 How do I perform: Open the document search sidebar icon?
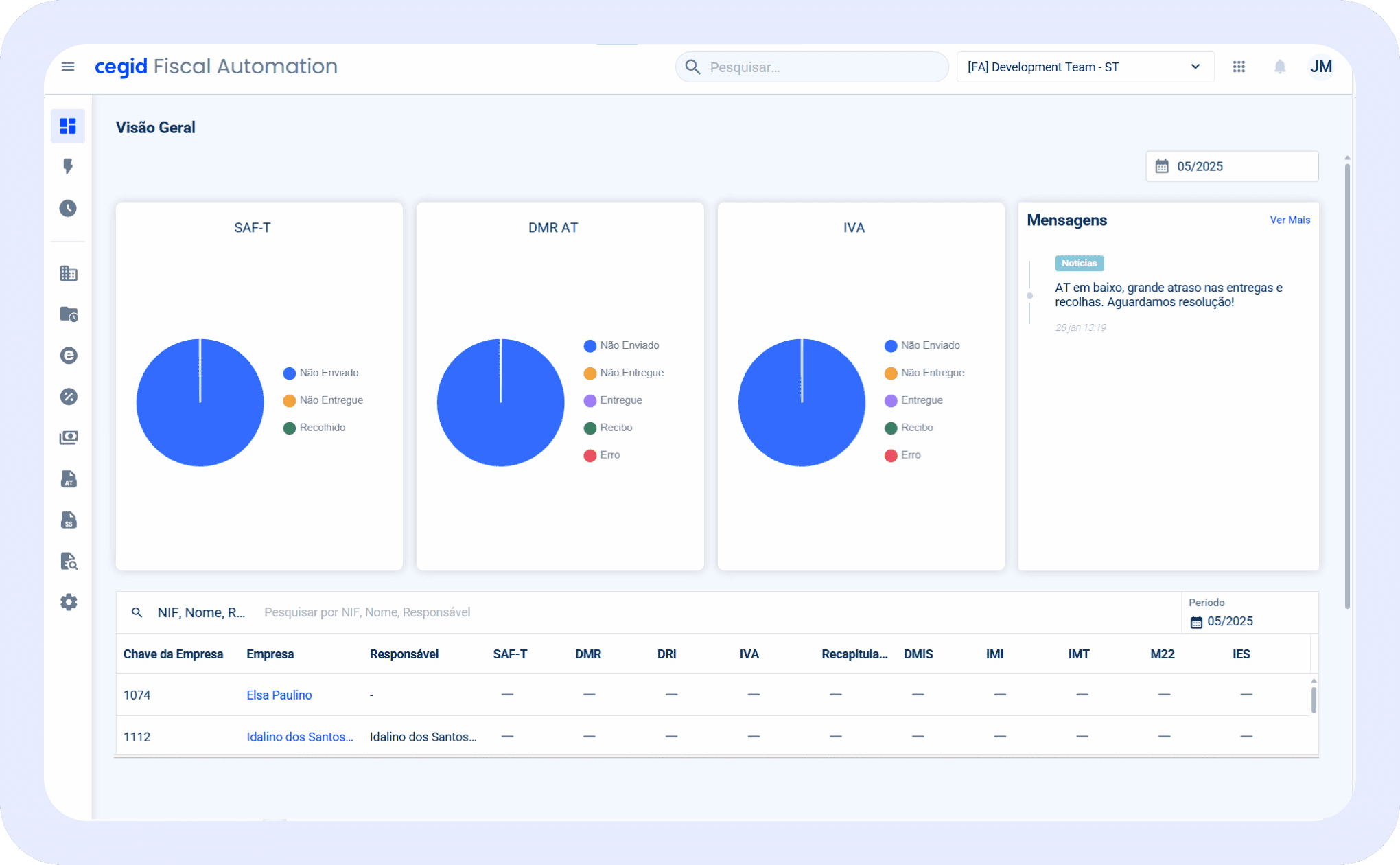tap(68, 562)
